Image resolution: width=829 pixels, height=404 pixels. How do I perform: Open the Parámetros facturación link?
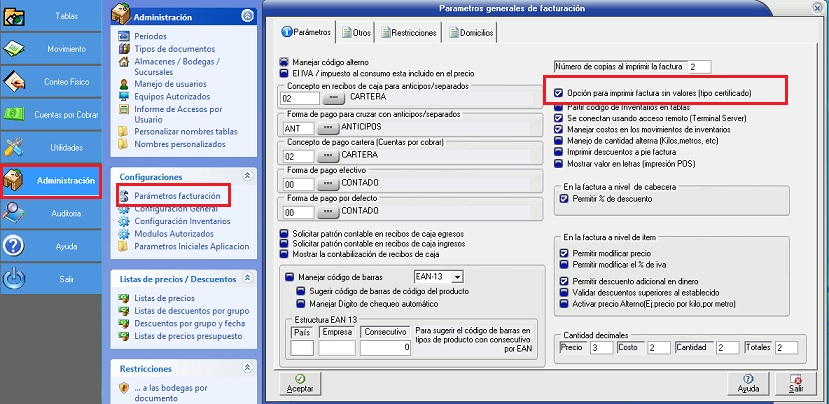175,196
